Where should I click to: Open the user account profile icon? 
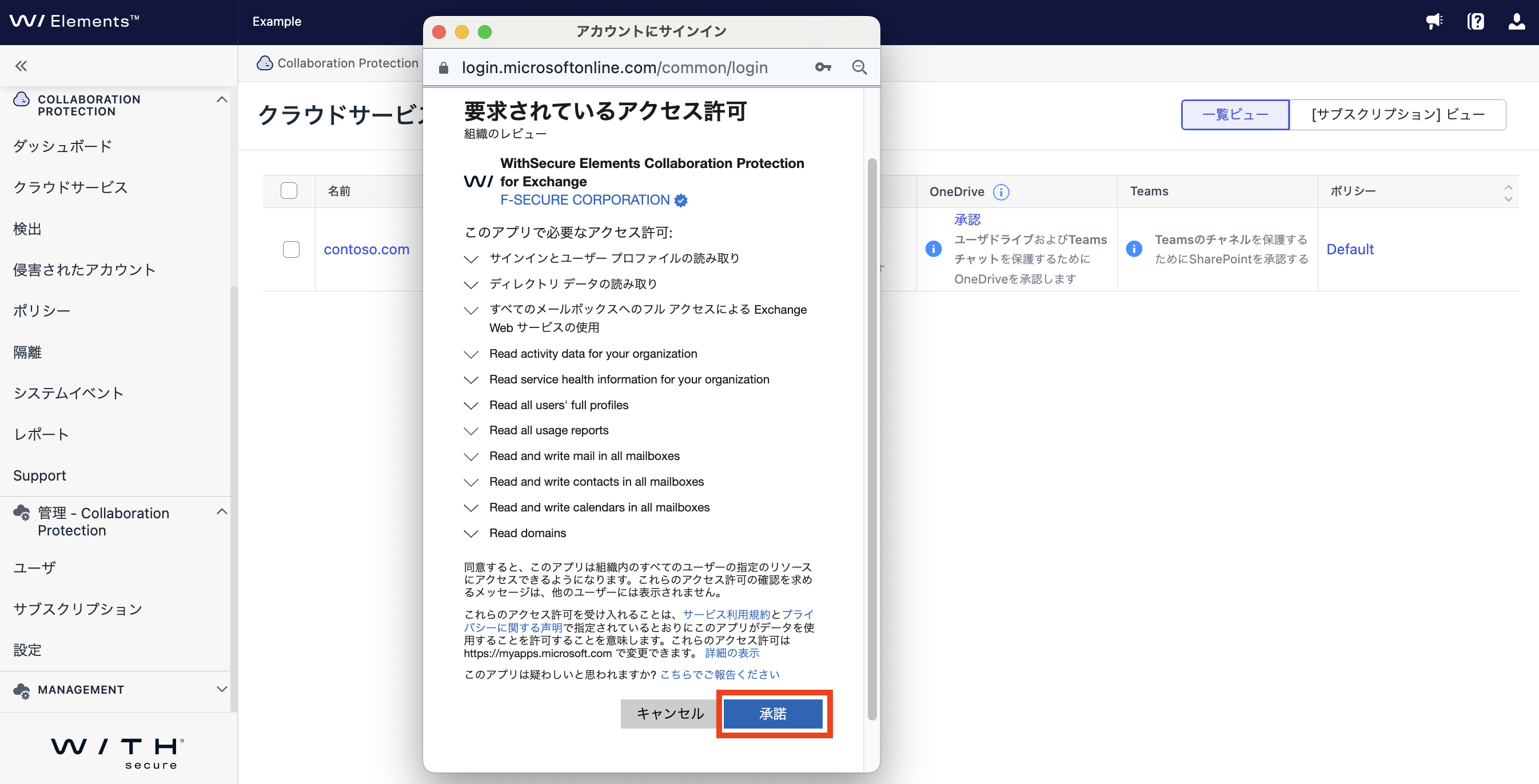(1516, 22)
